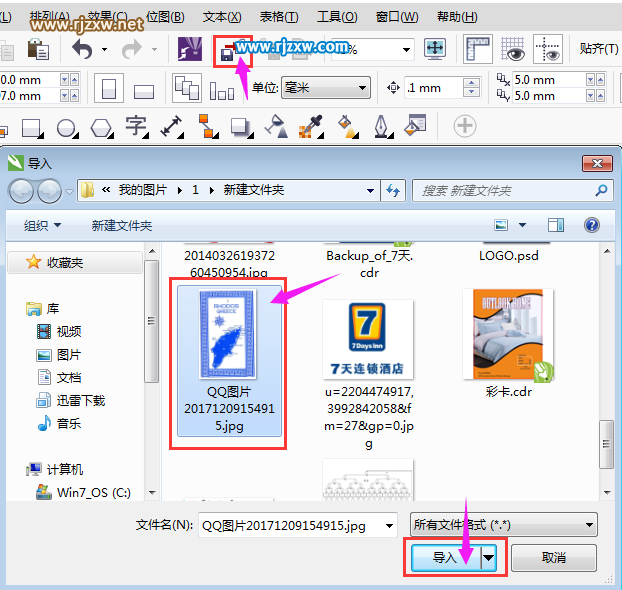Viewport: 622px width, 590px height.
Task: Select landscape page orientation
Action: 144,92
